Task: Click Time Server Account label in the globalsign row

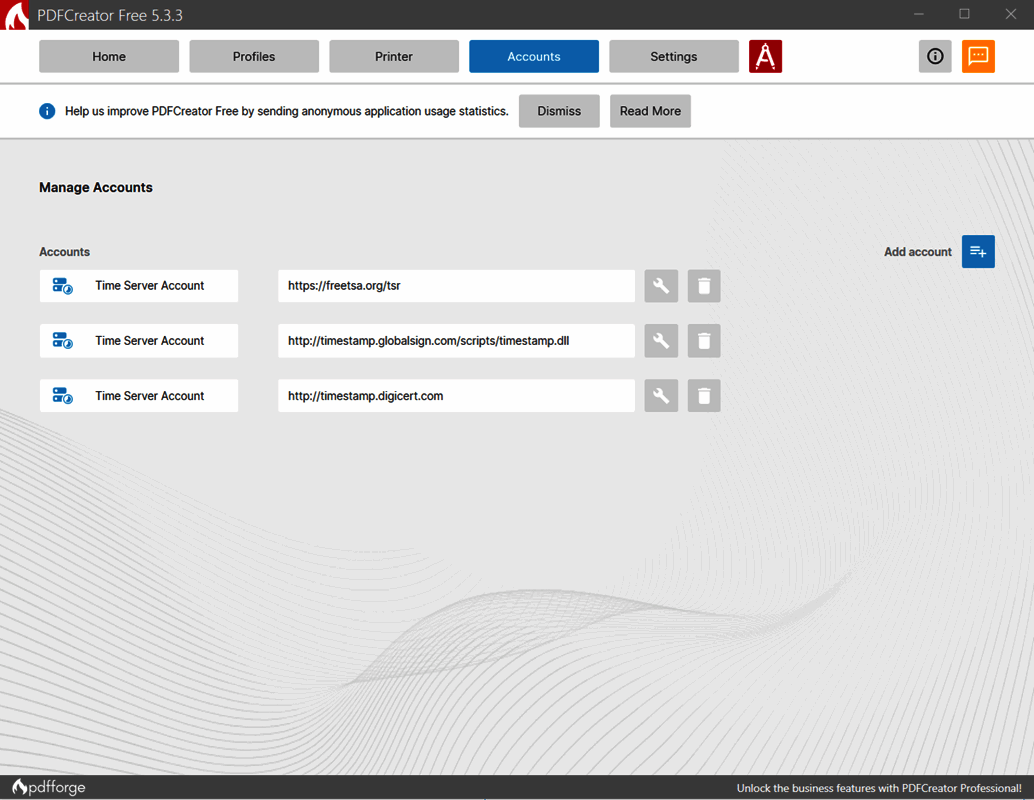Action: point(150,340)
